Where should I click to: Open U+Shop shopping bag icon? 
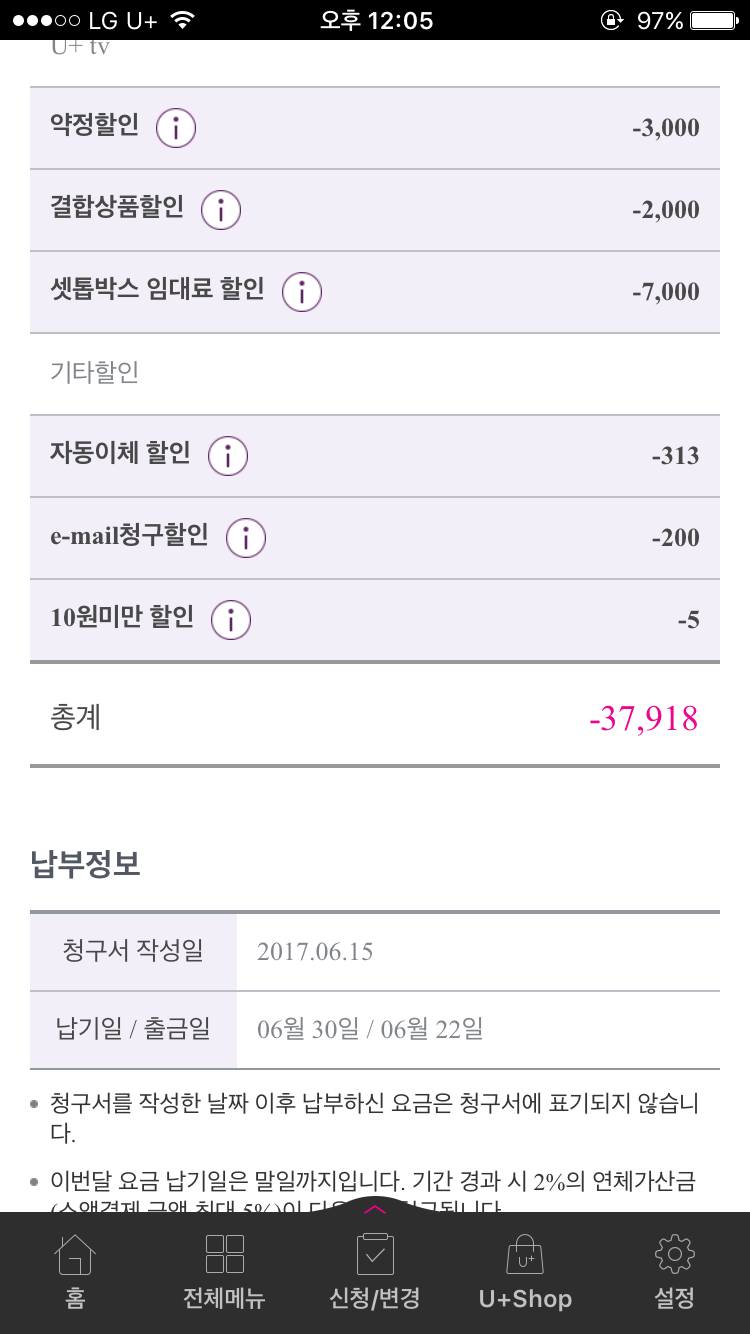525,1272
